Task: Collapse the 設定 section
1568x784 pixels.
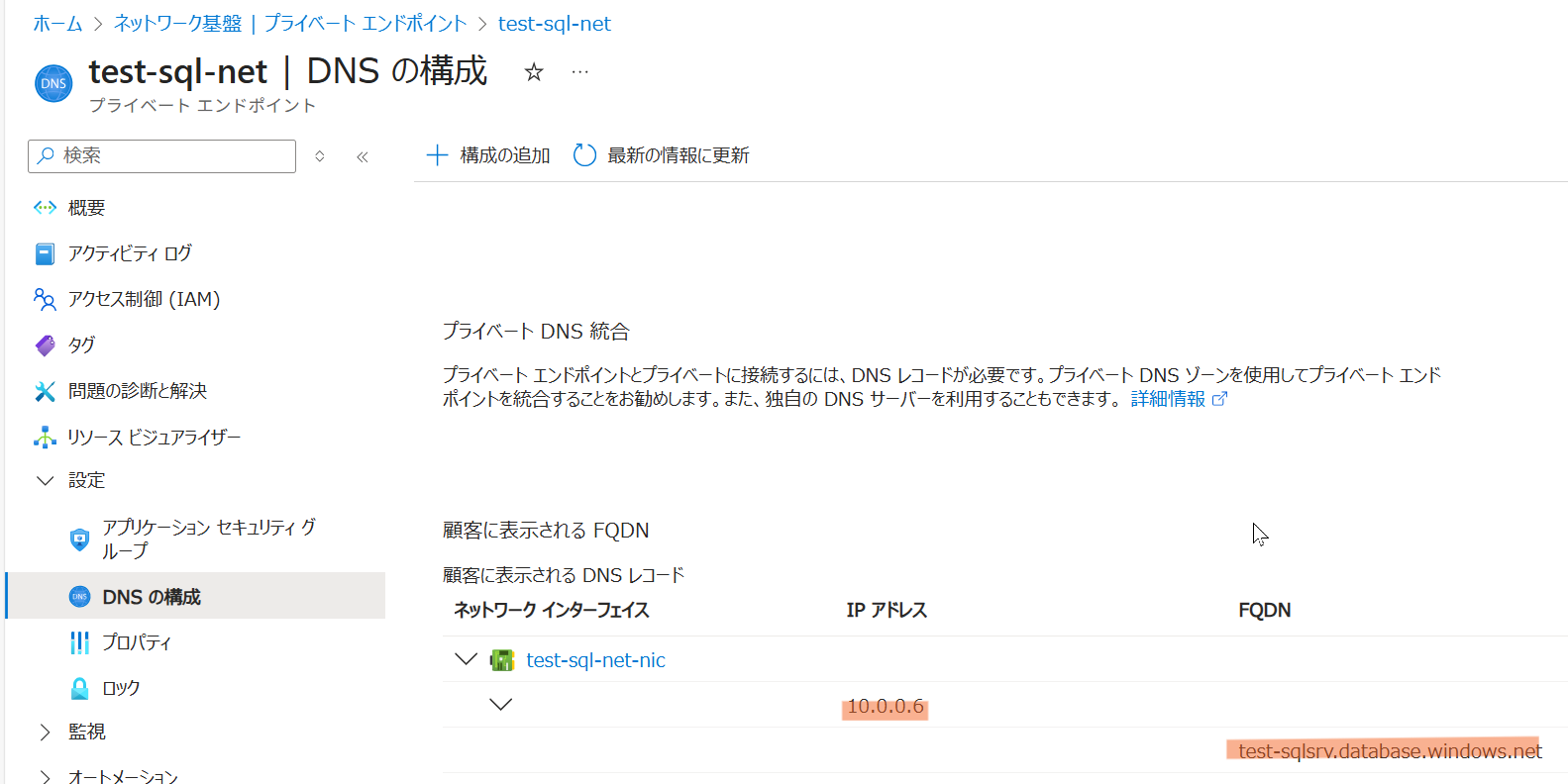Action: pyautogui.click(x=46, y=480)
